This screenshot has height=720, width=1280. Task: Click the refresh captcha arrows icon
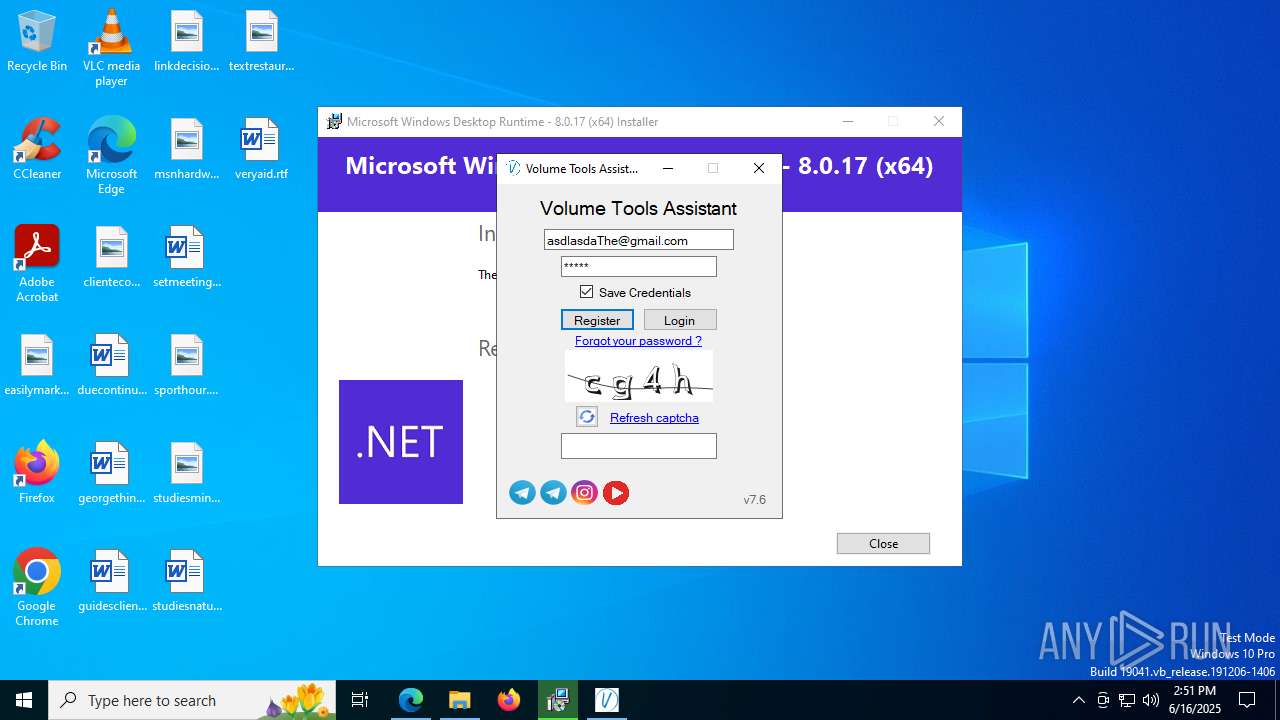tap(587, 417)
